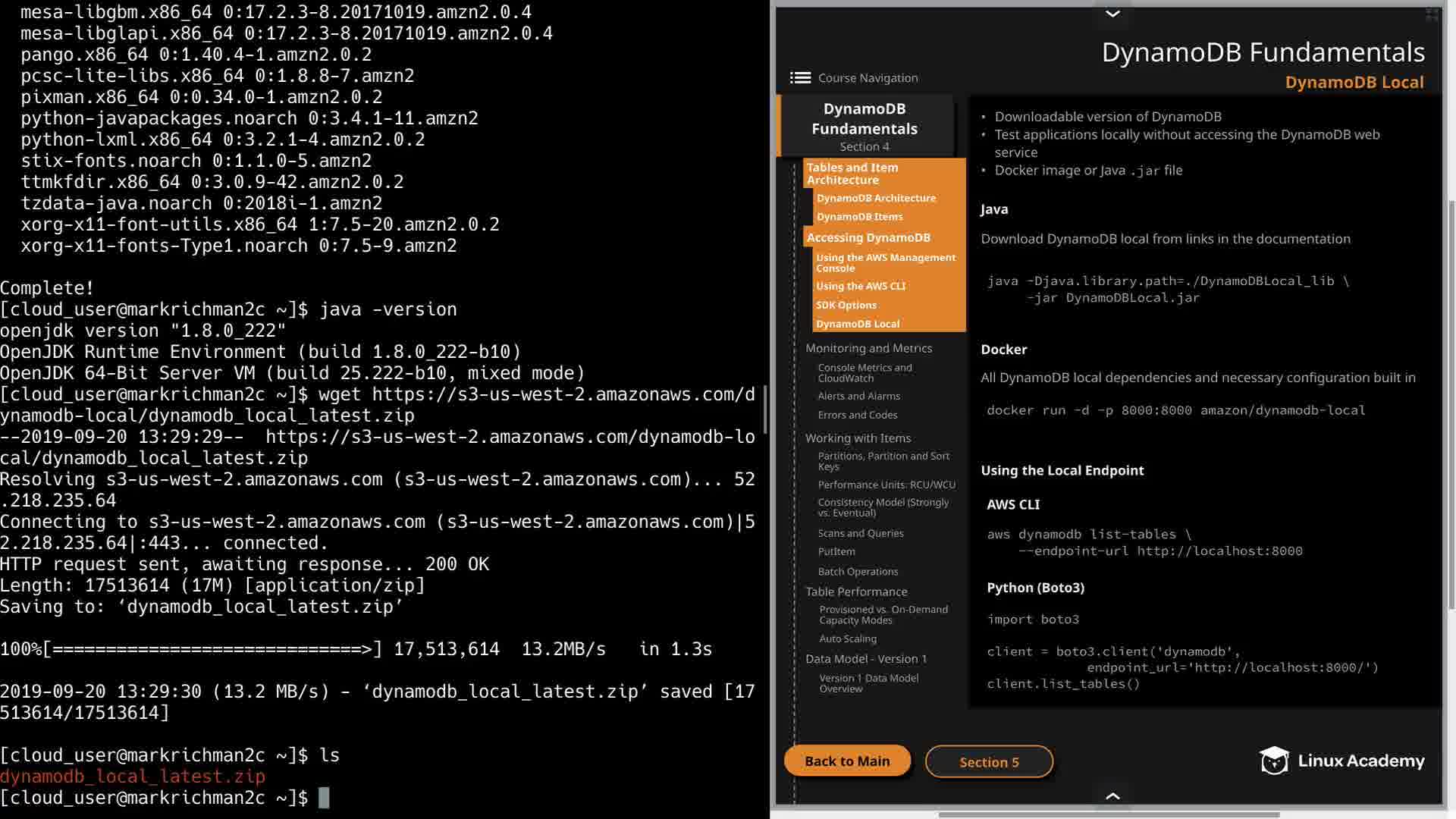Open the DynamoDB Local lesson
Screen dimensions: 1456x819
(858, 324)
